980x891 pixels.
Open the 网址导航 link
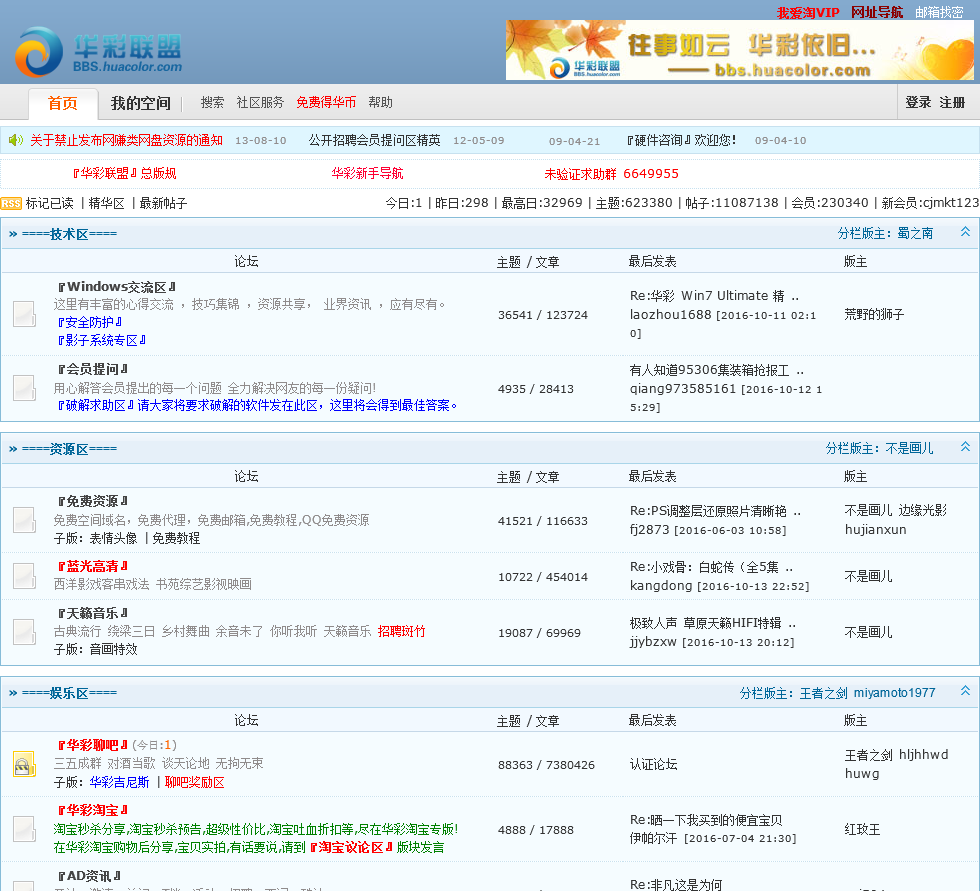pos(876,12)
